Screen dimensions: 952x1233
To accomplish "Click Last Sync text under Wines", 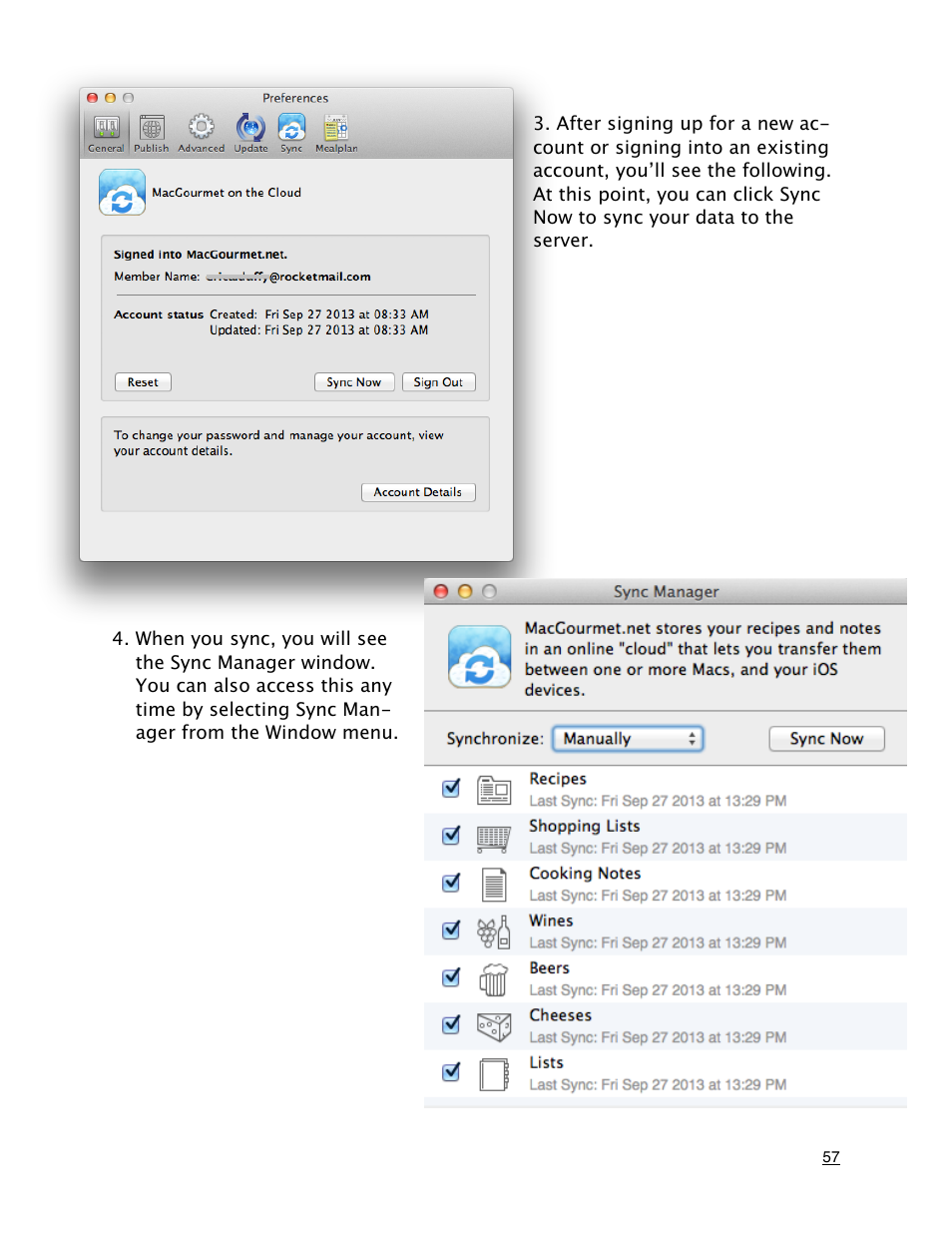I will coord(658,942).
